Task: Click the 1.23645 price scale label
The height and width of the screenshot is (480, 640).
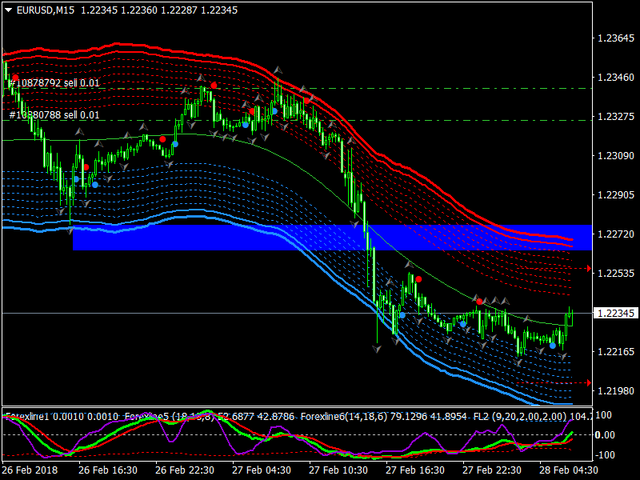Action: (616, 38)
